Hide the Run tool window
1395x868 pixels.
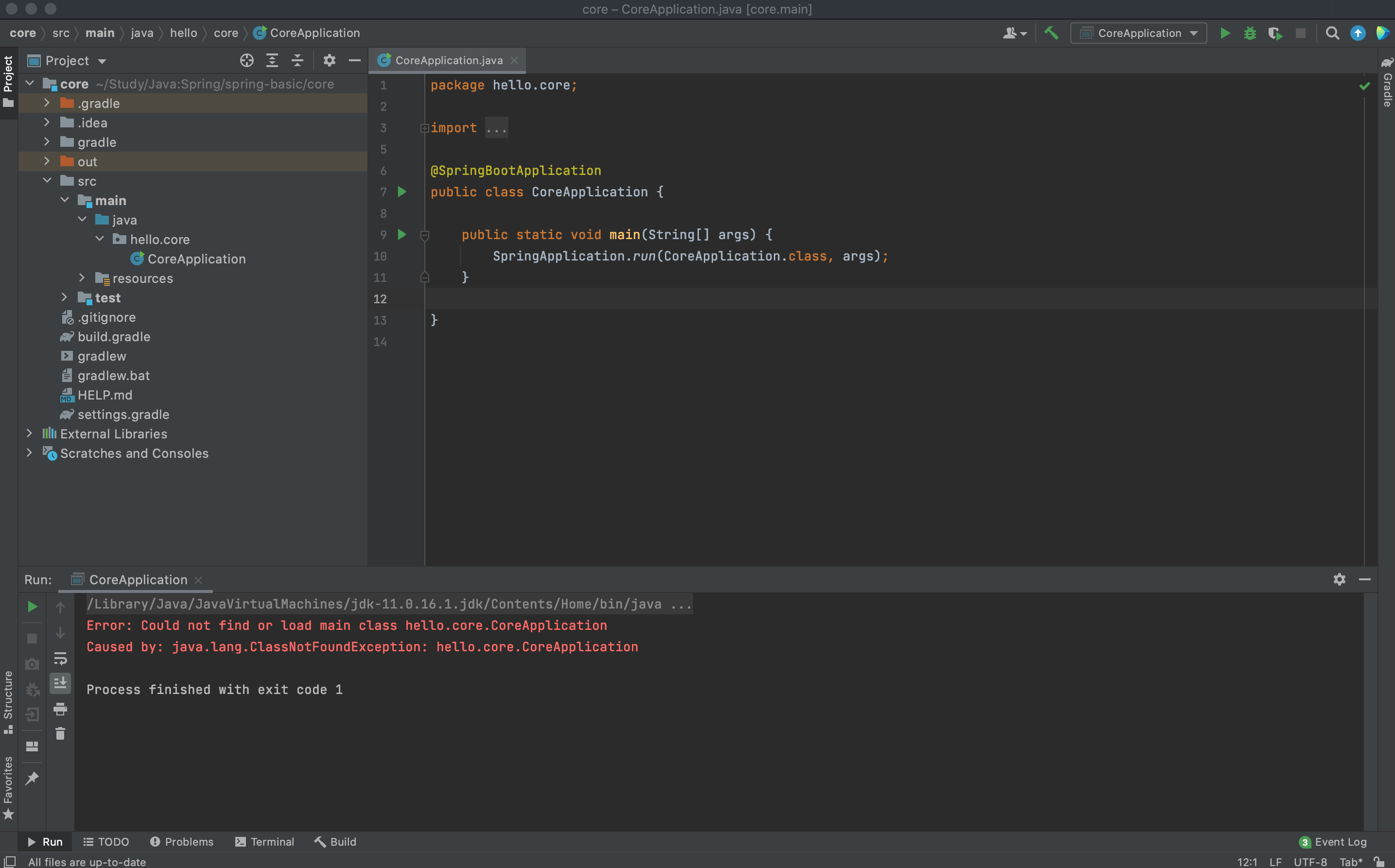point(1364,579)
